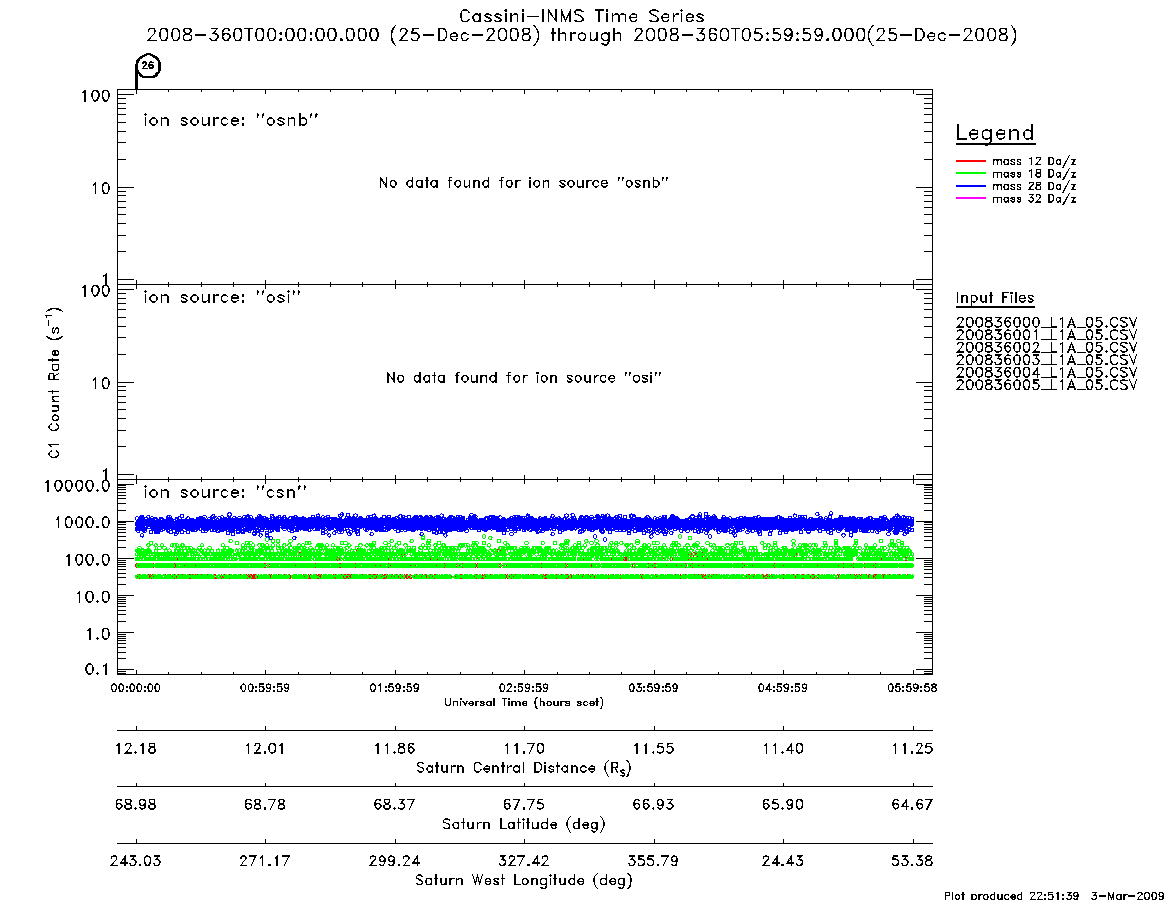Click the date range subtitle text

581,35
